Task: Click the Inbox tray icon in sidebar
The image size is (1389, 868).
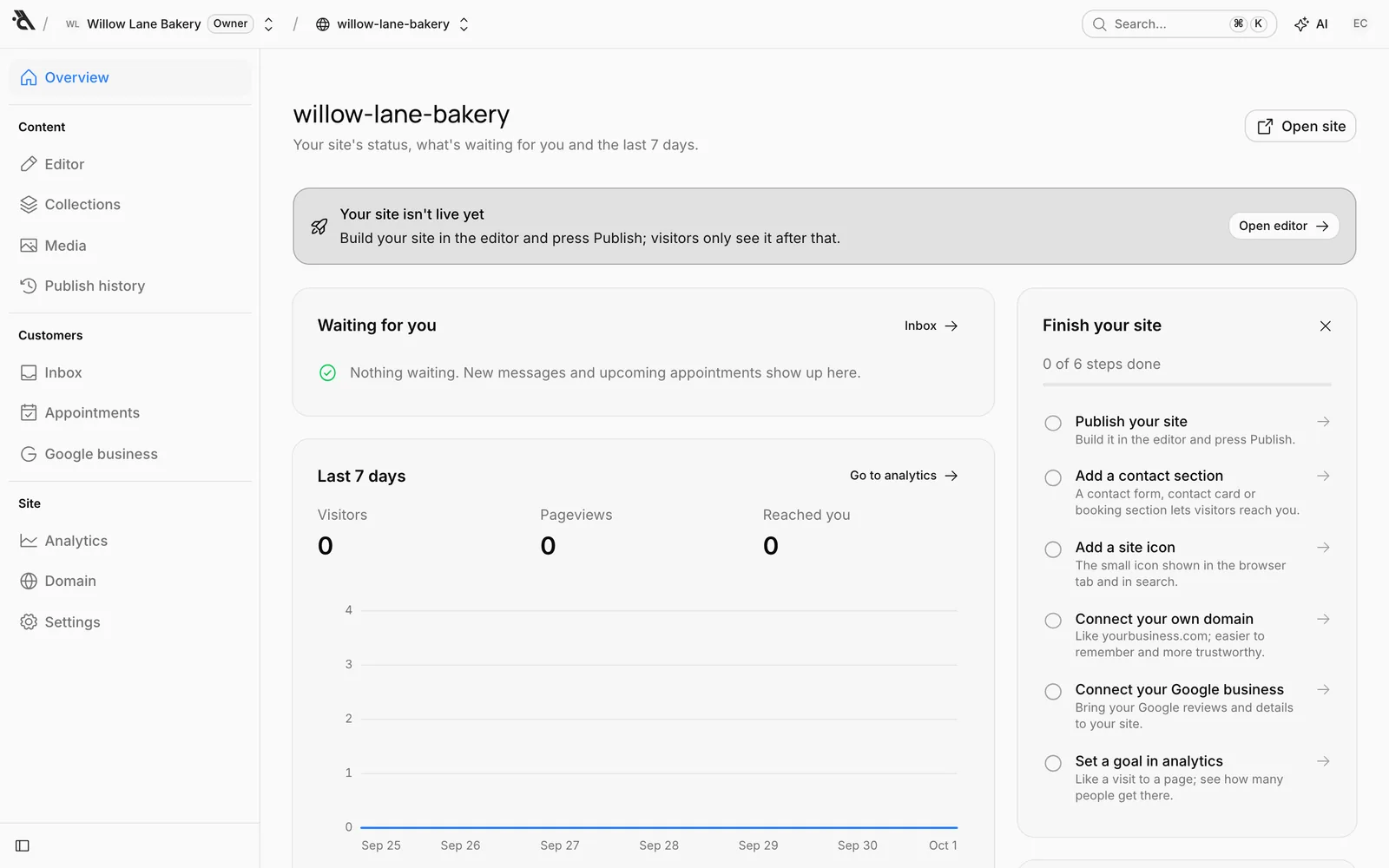Action: [x=29, y=372]
